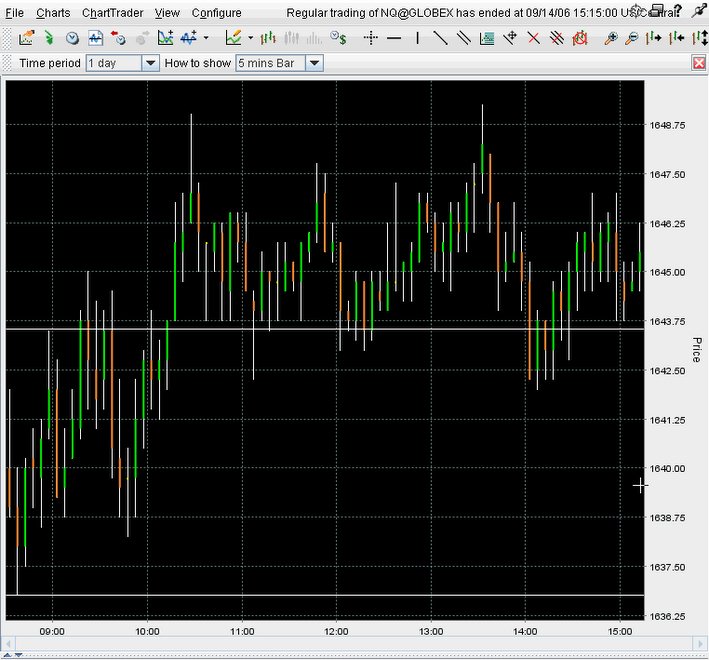Open the How to show dropdown arrow
The image size is (709, 660).
coord(315,63)
